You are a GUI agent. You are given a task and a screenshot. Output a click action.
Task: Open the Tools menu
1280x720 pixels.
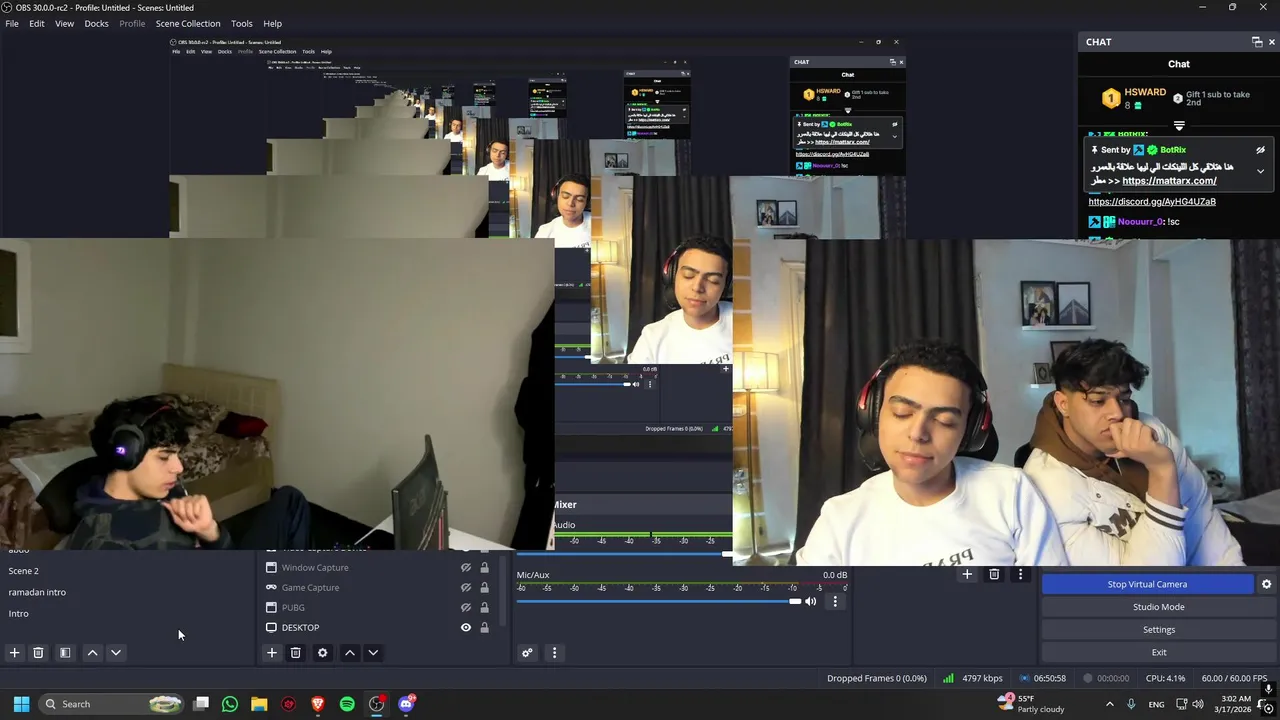tap(242, 23)
